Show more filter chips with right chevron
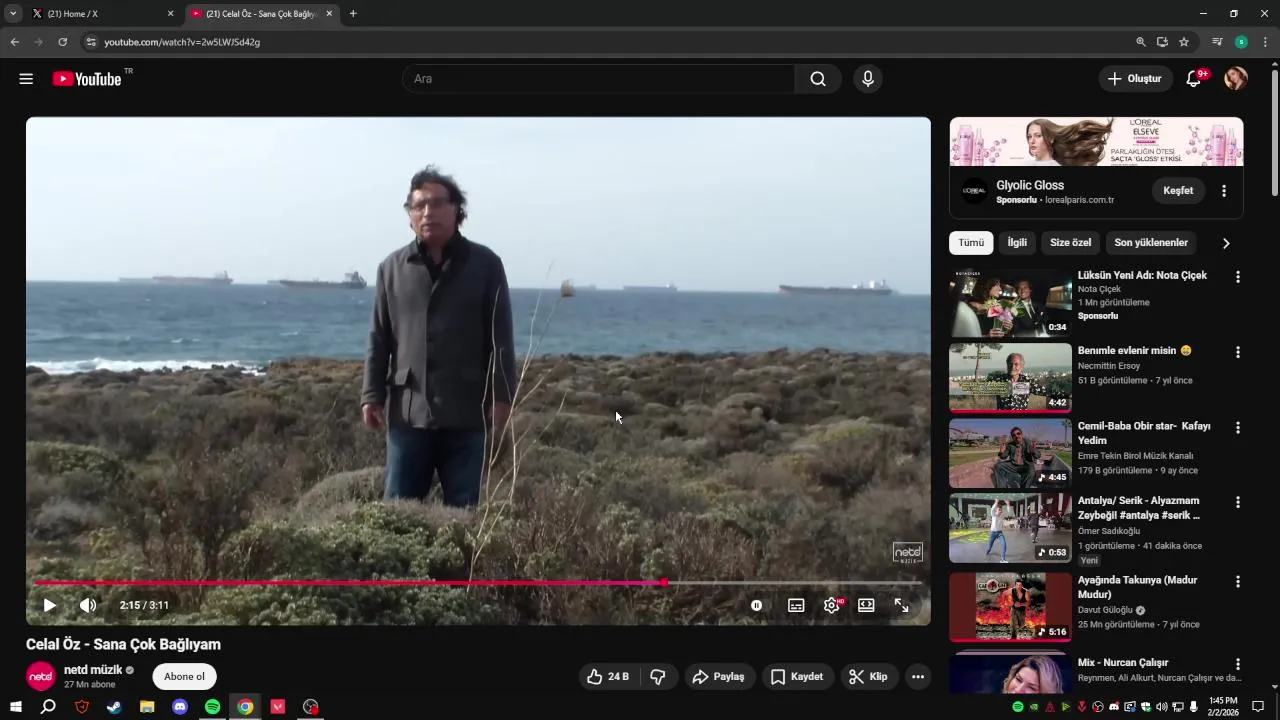 1226,243
